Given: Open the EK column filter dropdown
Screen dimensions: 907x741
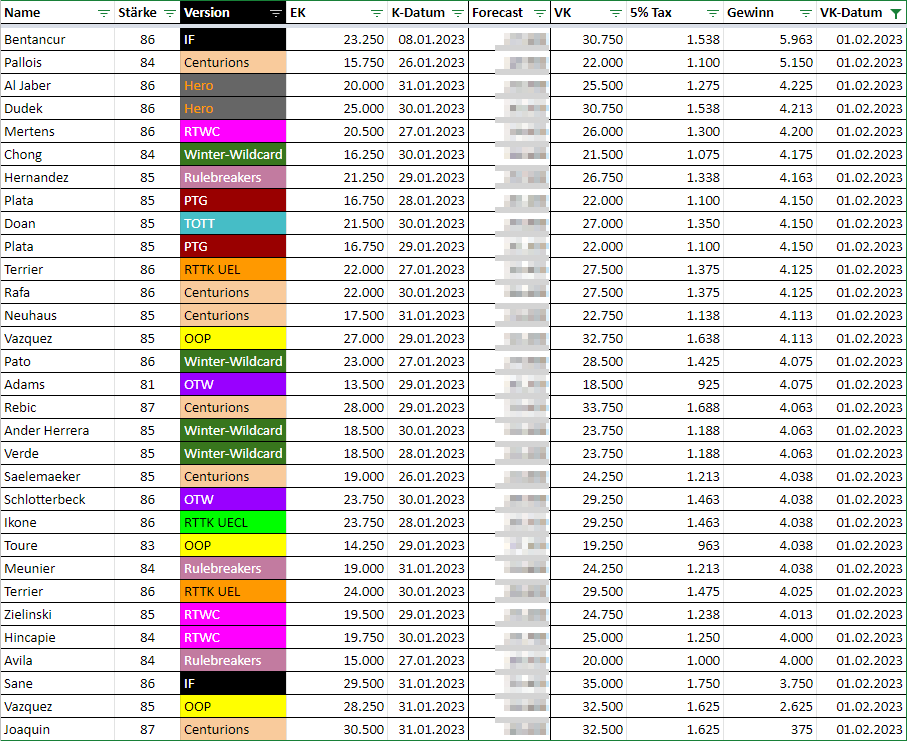Looking at the screenshot, I should 377,13.
